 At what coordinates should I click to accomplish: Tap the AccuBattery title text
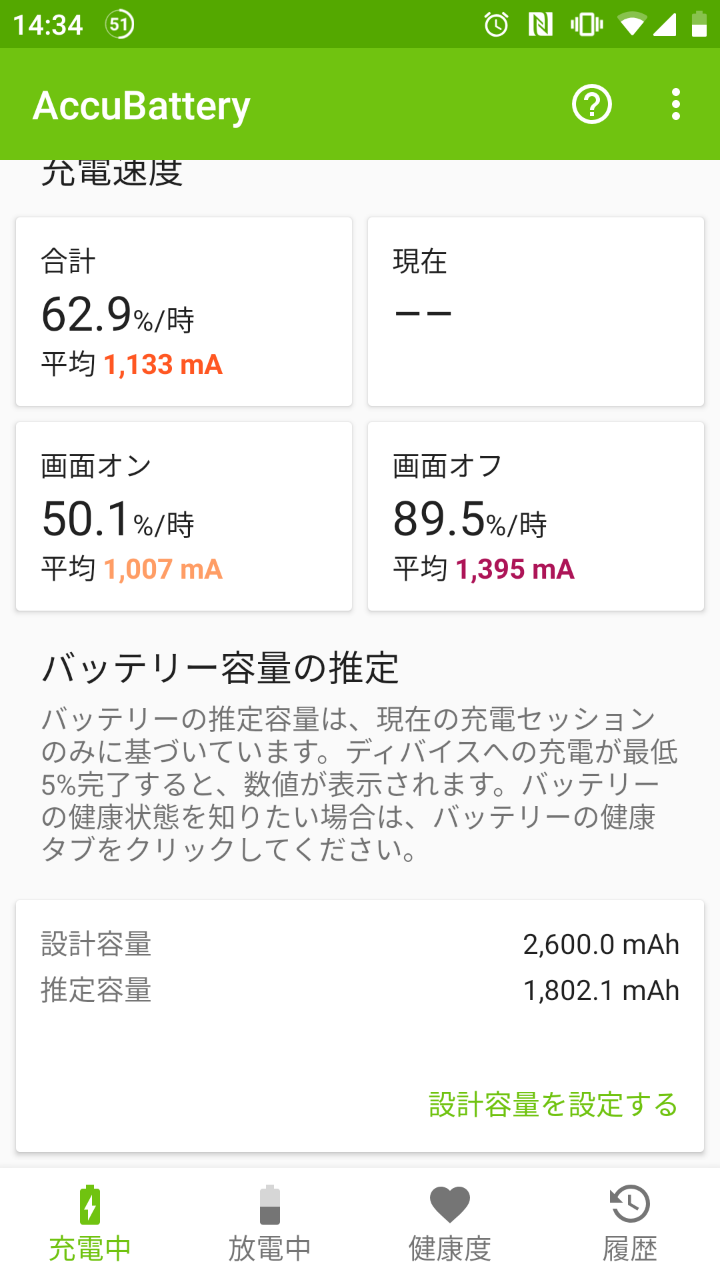tap(142, 105)
